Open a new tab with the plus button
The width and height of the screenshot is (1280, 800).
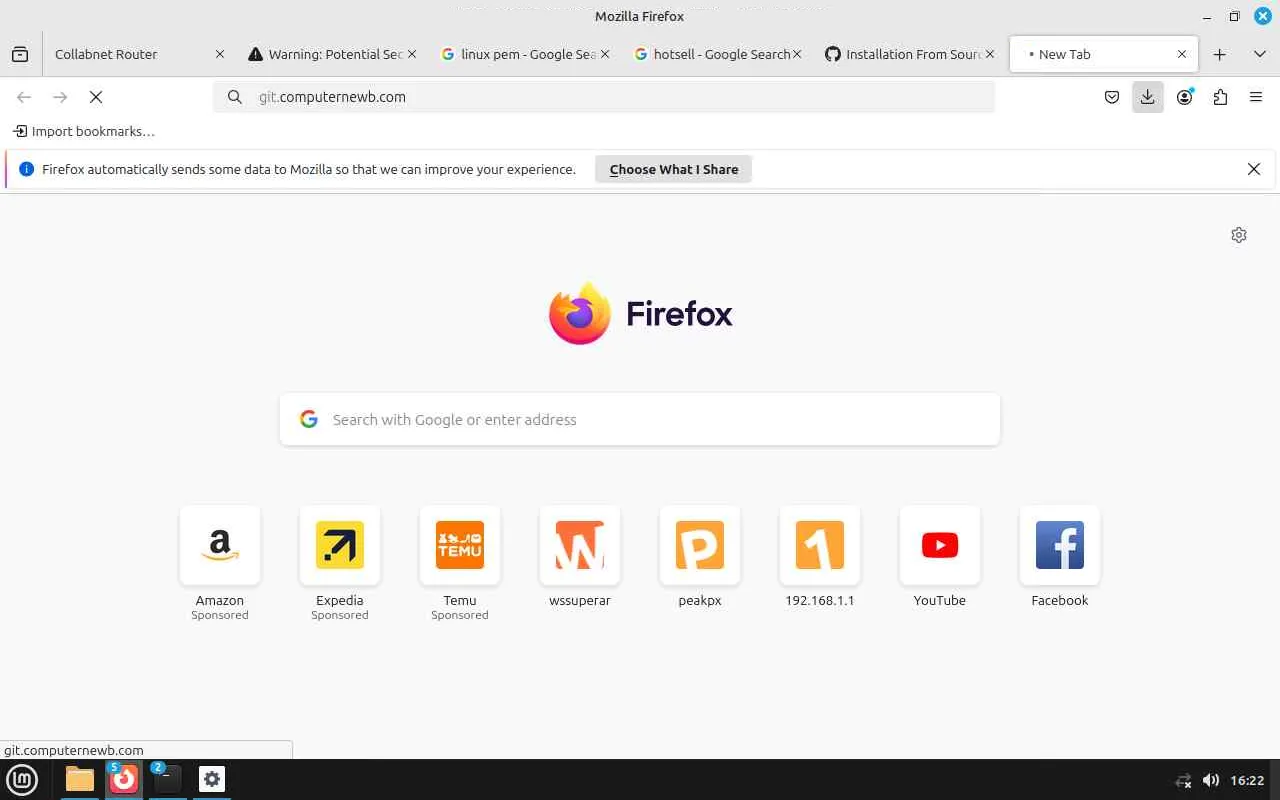[1219, 54]
